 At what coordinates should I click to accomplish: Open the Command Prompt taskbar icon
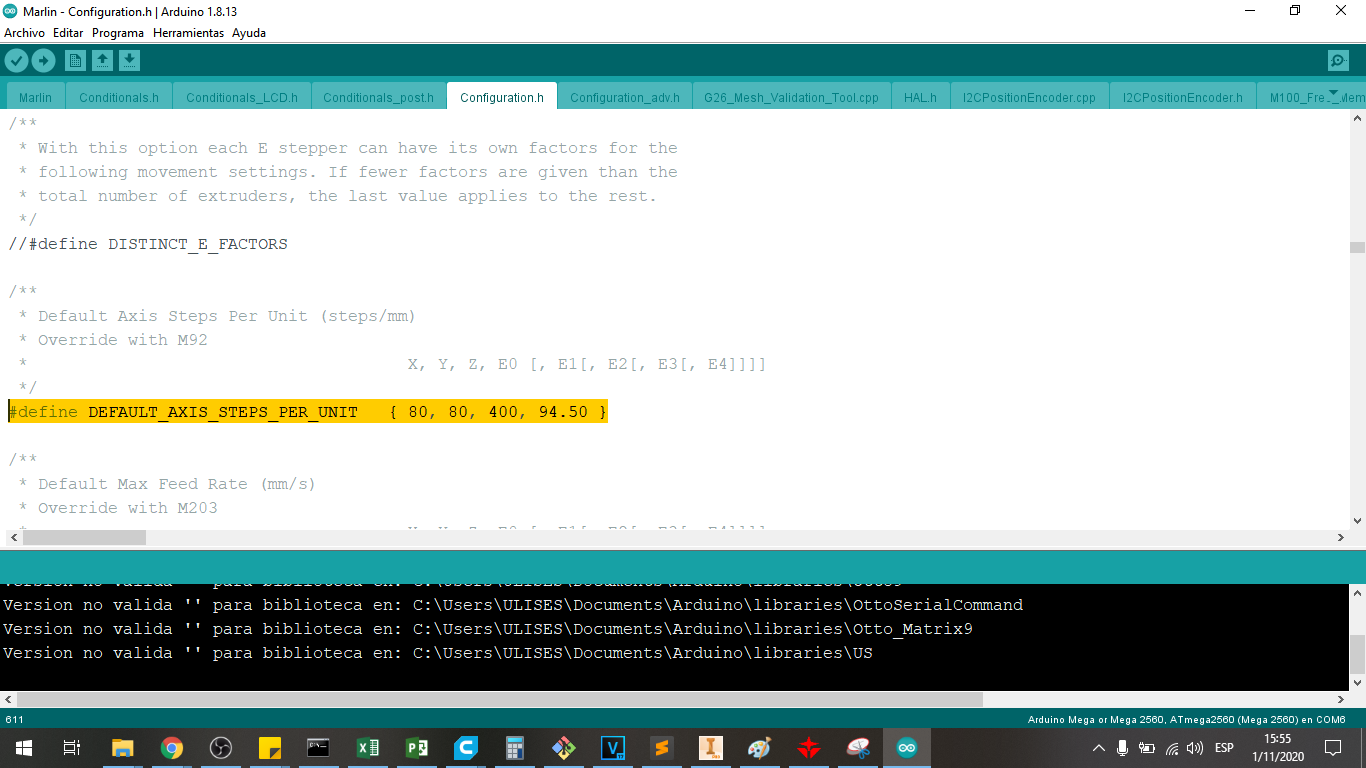point(319,748)
